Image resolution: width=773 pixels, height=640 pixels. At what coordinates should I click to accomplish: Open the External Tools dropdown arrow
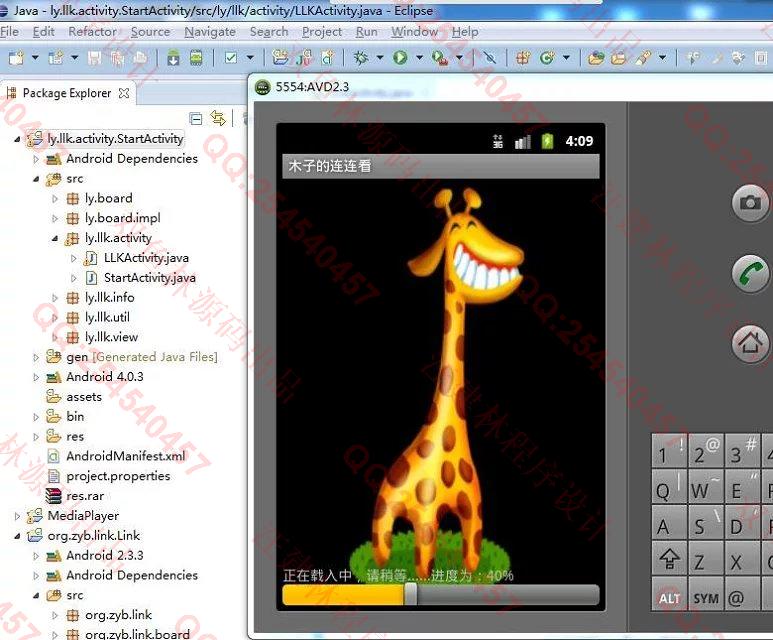[x=459, y=58]
